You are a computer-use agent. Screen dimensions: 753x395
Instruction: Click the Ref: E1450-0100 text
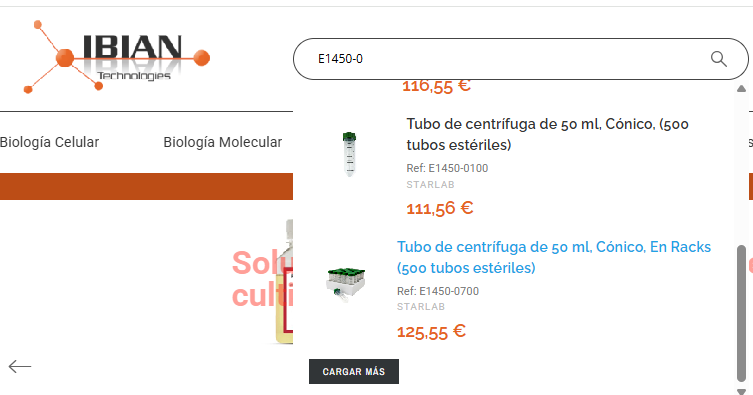pyautogui.click(x=447, y=168)
